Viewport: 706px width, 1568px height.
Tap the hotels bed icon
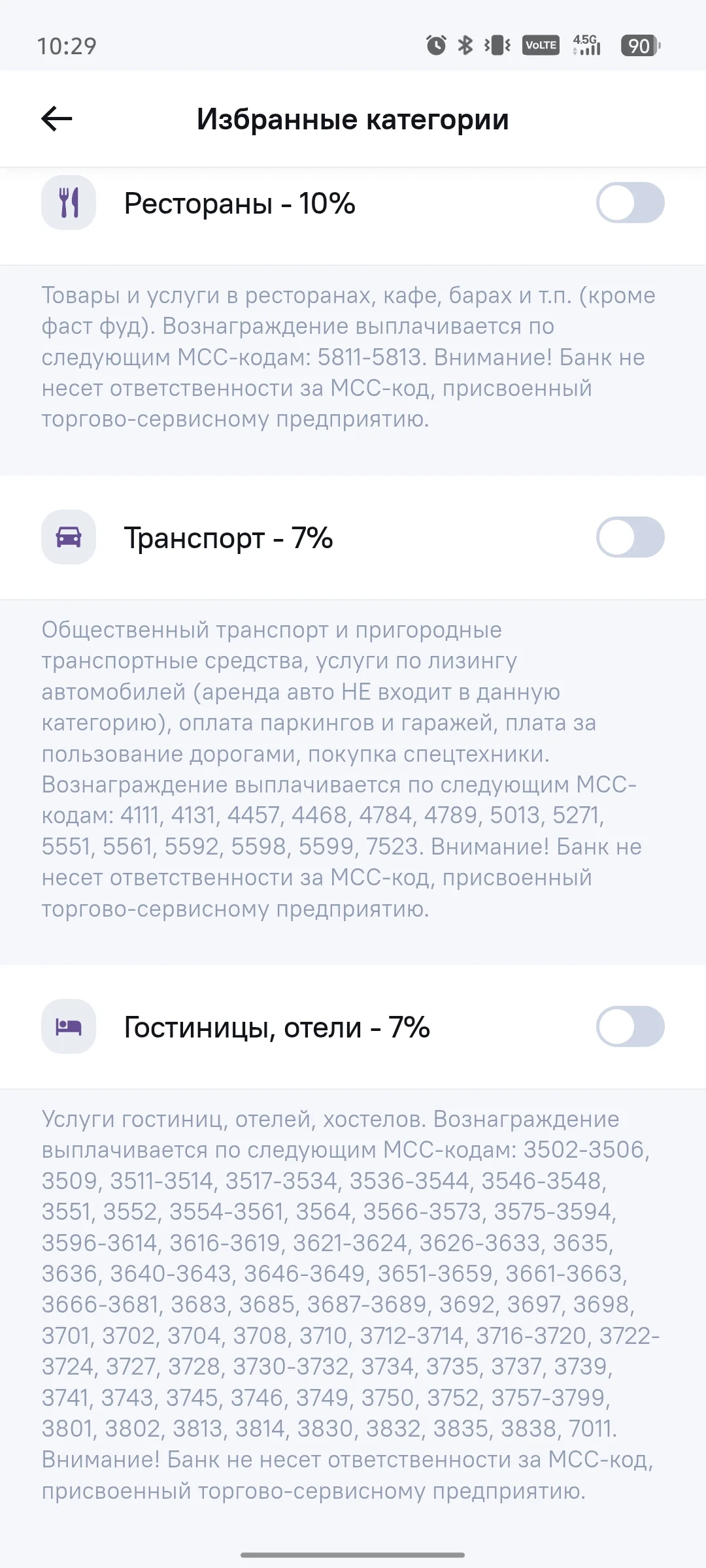[69, 1026]
